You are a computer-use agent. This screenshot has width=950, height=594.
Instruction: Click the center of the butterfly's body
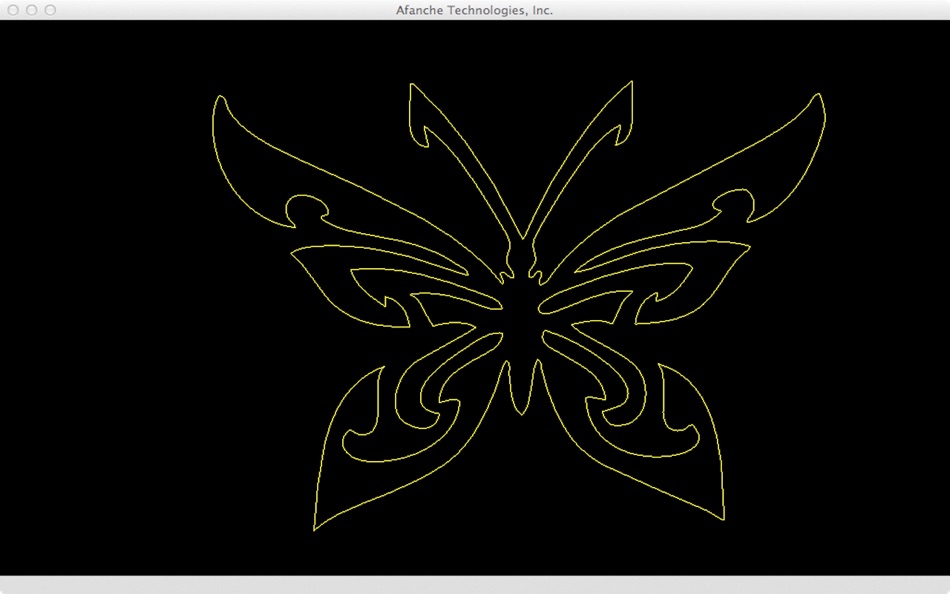point(522,321)
